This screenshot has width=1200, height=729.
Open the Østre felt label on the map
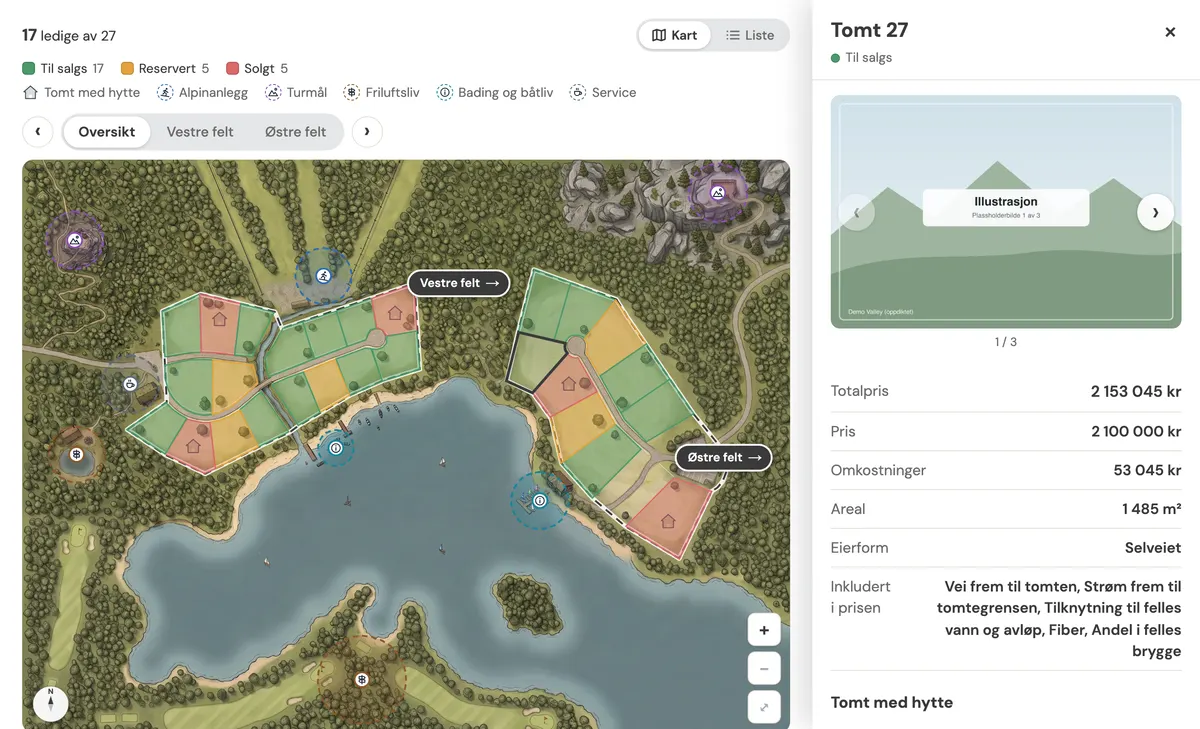click(724, 457)
